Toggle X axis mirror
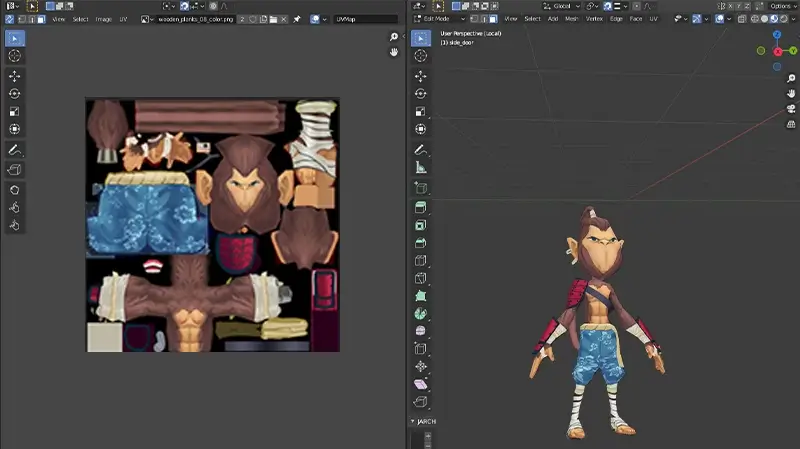800x449 pixels. [730, 6]
